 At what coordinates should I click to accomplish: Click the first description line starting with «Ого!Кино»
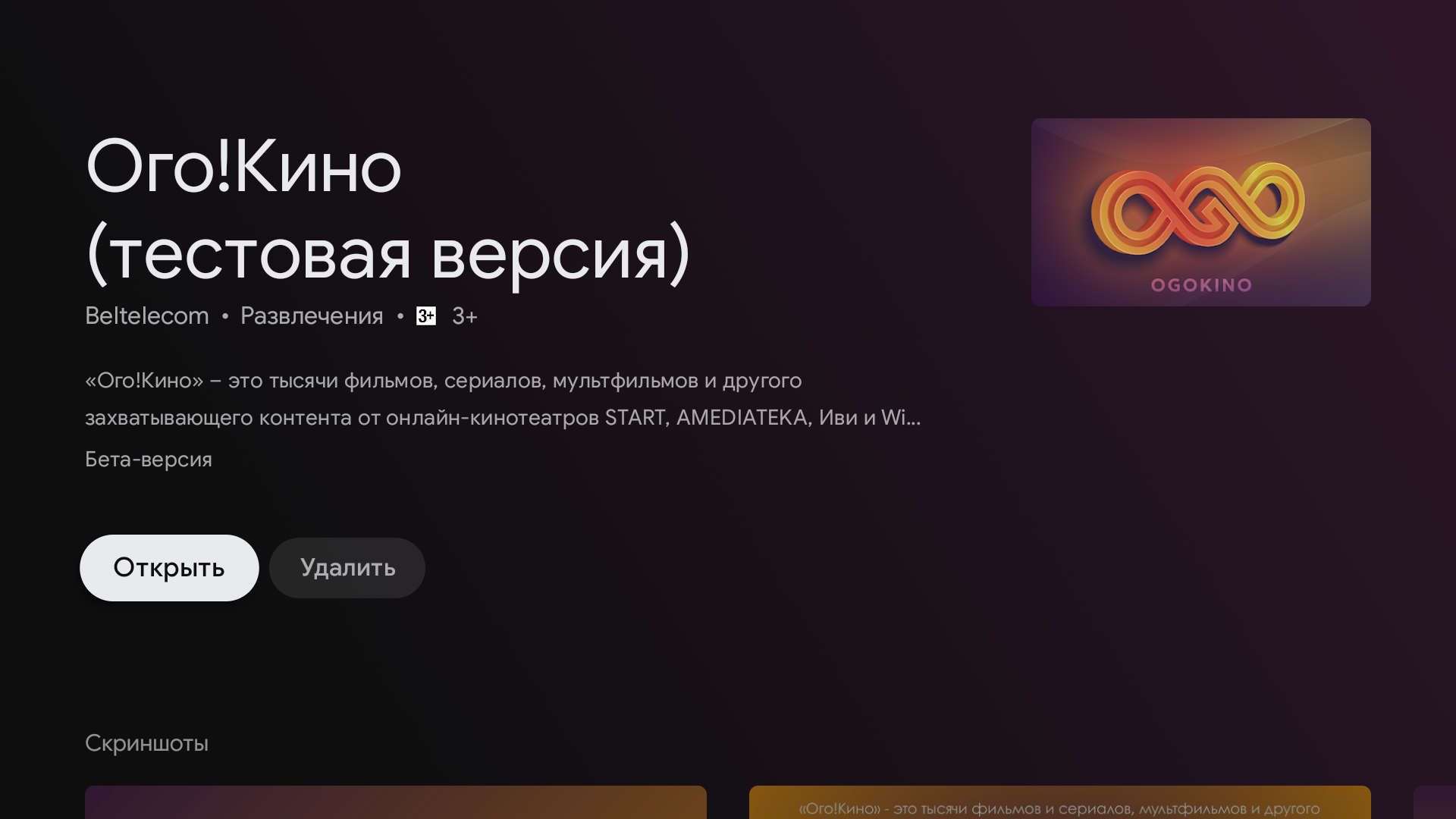point(443,381)
